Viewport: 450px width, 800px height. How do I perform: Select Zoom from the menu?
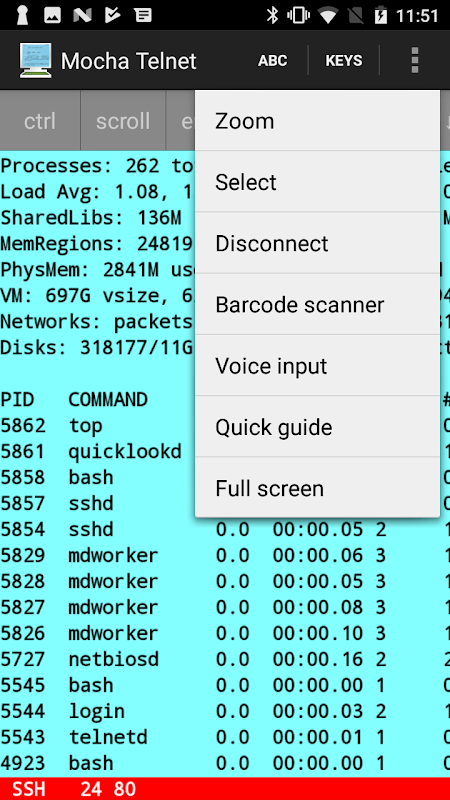tap(317, 121)
